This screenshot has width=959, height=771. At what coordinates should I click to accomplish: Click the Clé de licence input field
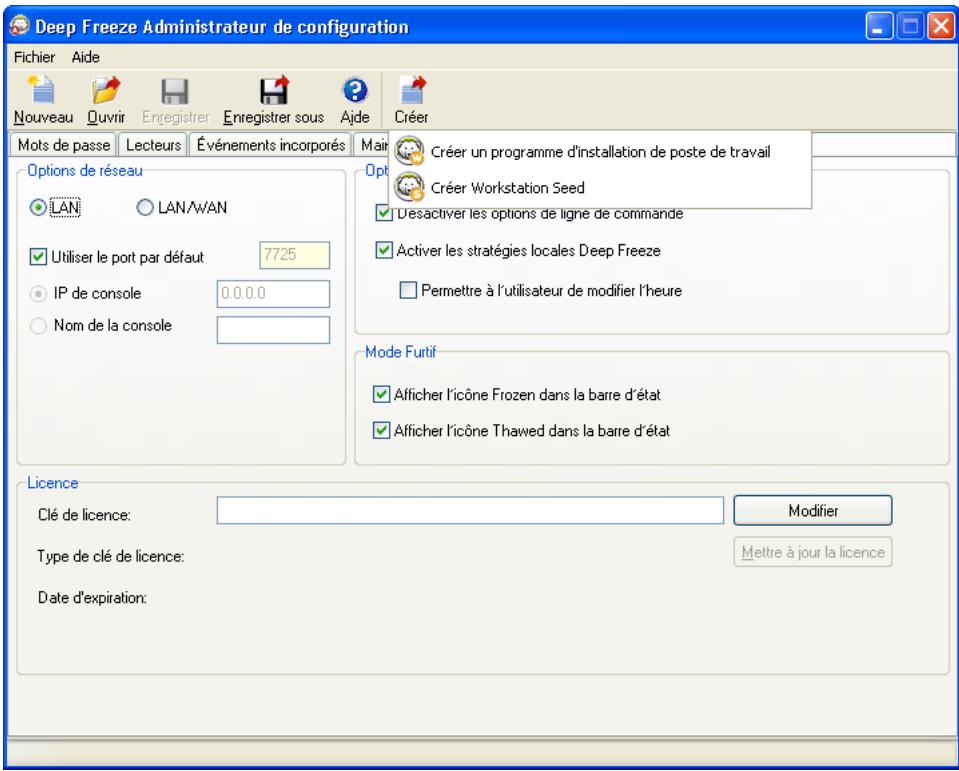[x=470, y=511]
